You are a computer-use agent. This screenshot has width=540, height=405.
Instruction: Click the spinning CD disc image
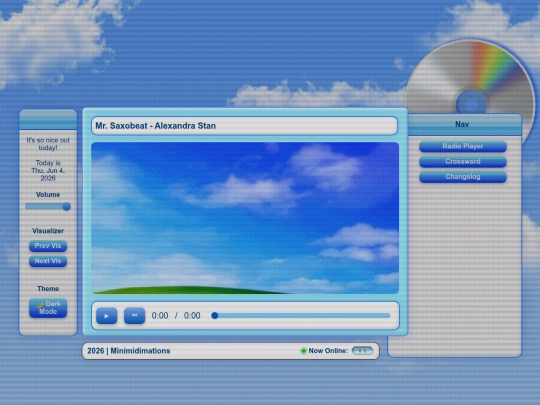click(x=470, y=77)
